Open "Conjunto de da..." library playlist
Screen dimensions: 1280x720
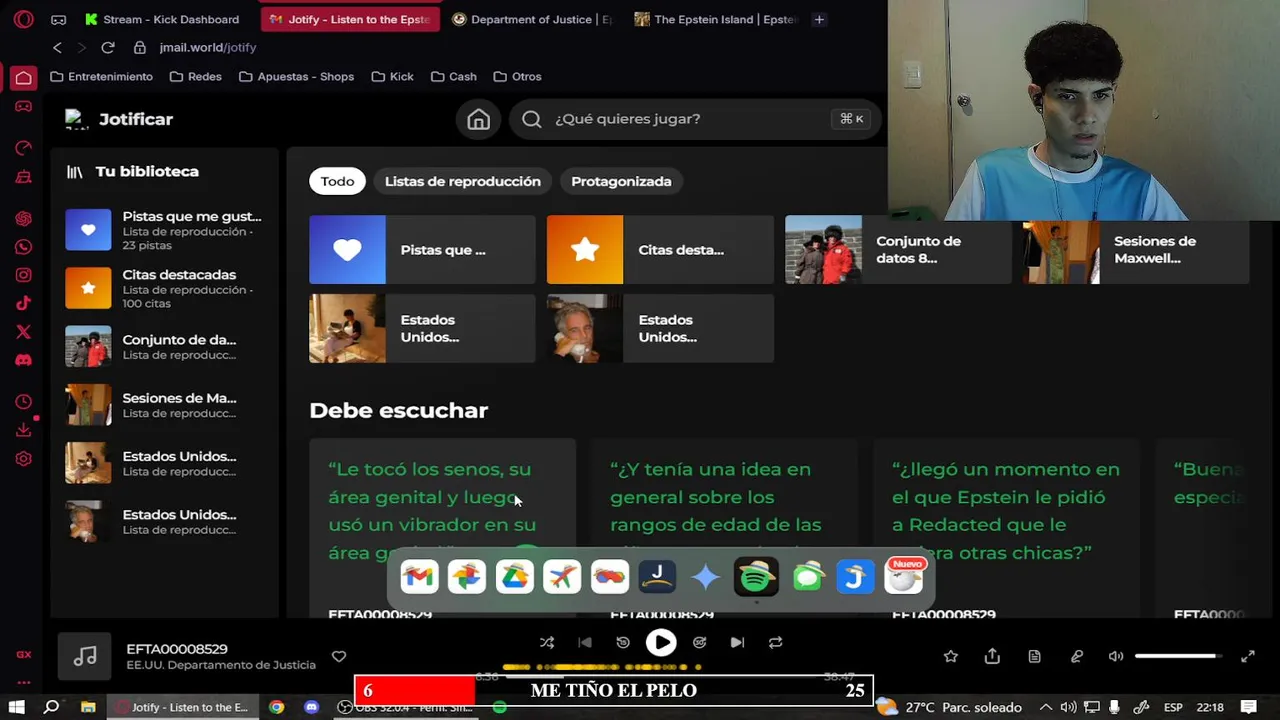click(x=164, y=347)
